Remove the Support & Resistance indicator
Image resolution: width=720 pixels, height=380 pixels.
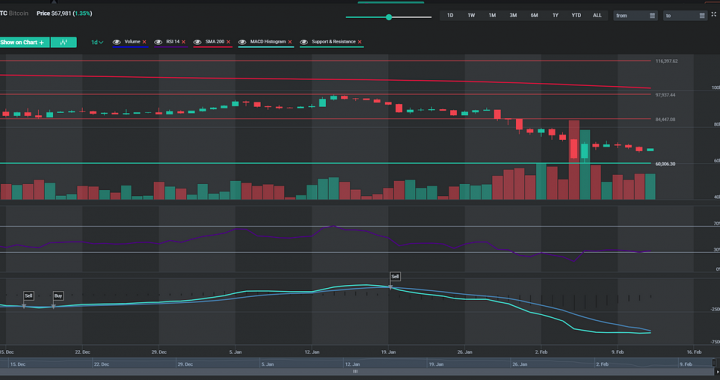(360, 42)
